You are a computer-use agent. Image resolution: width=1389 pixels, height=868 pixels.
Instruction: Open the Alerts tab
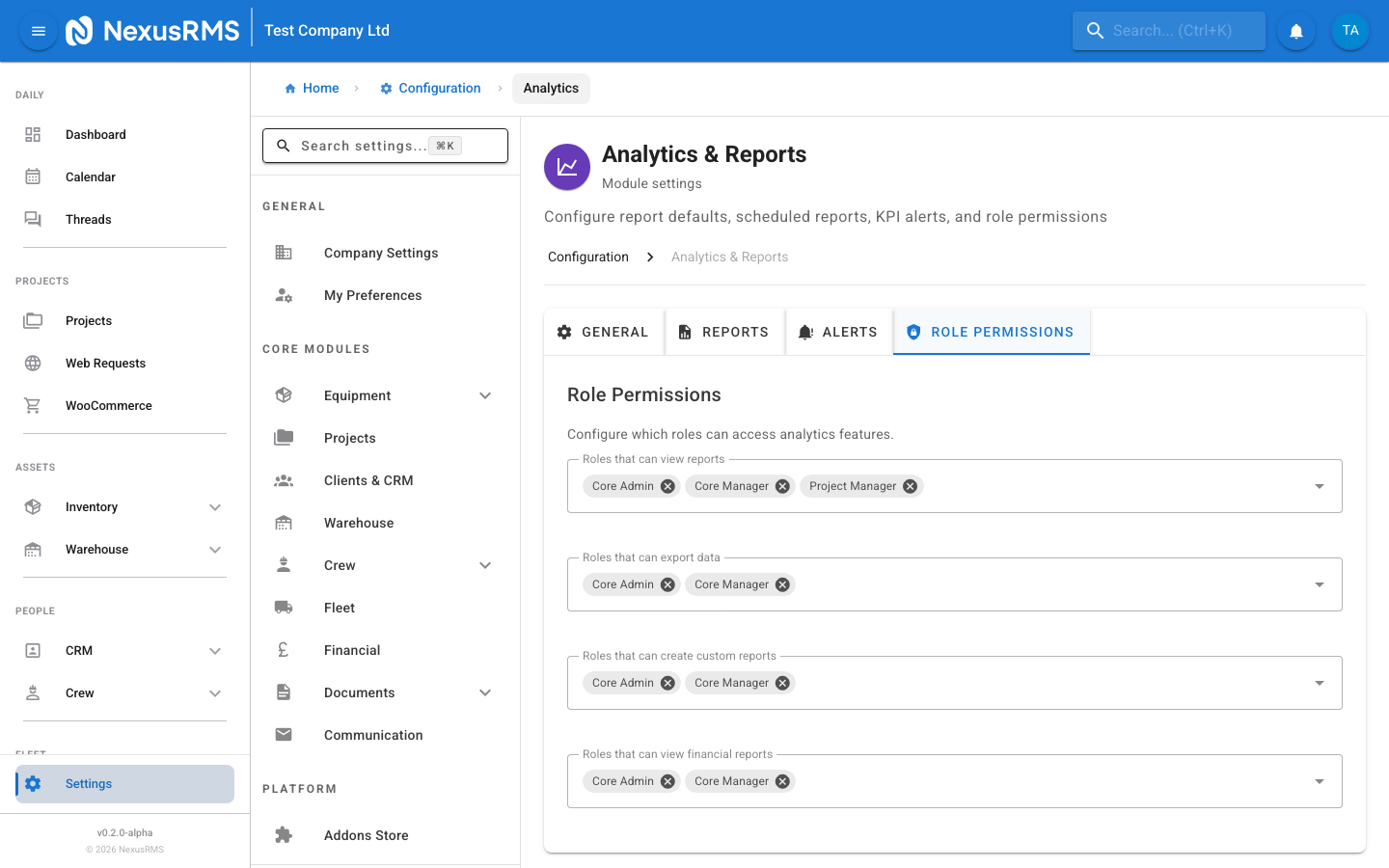point(838,332)
